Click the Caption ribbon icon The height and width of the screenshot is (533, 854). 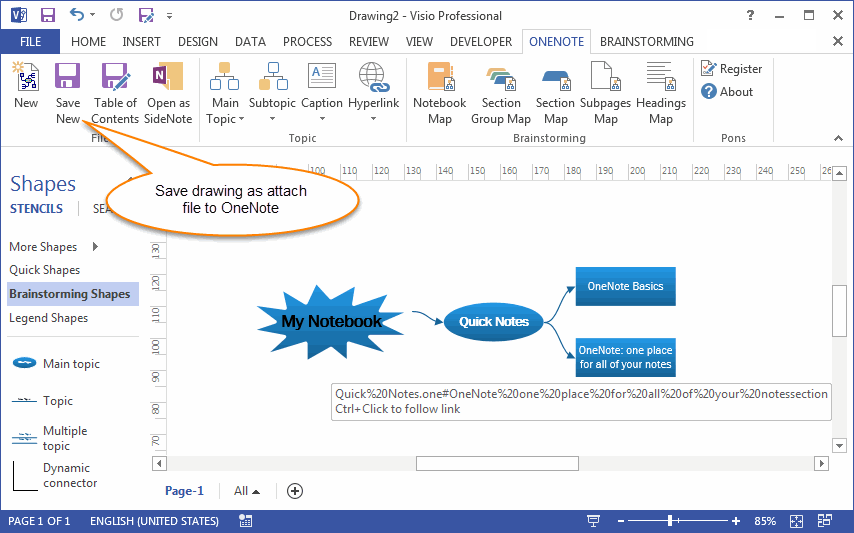[x=322, y=76]
